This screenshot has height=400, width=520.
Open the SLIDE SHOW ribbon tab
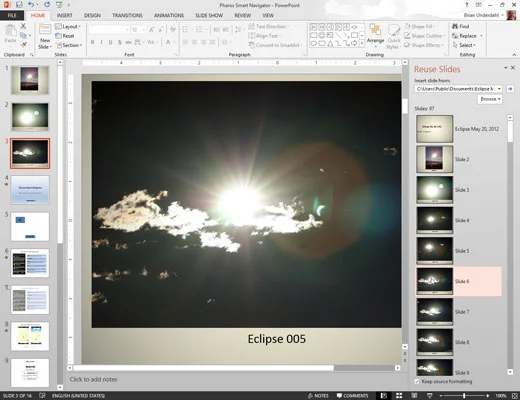(209, 15)
